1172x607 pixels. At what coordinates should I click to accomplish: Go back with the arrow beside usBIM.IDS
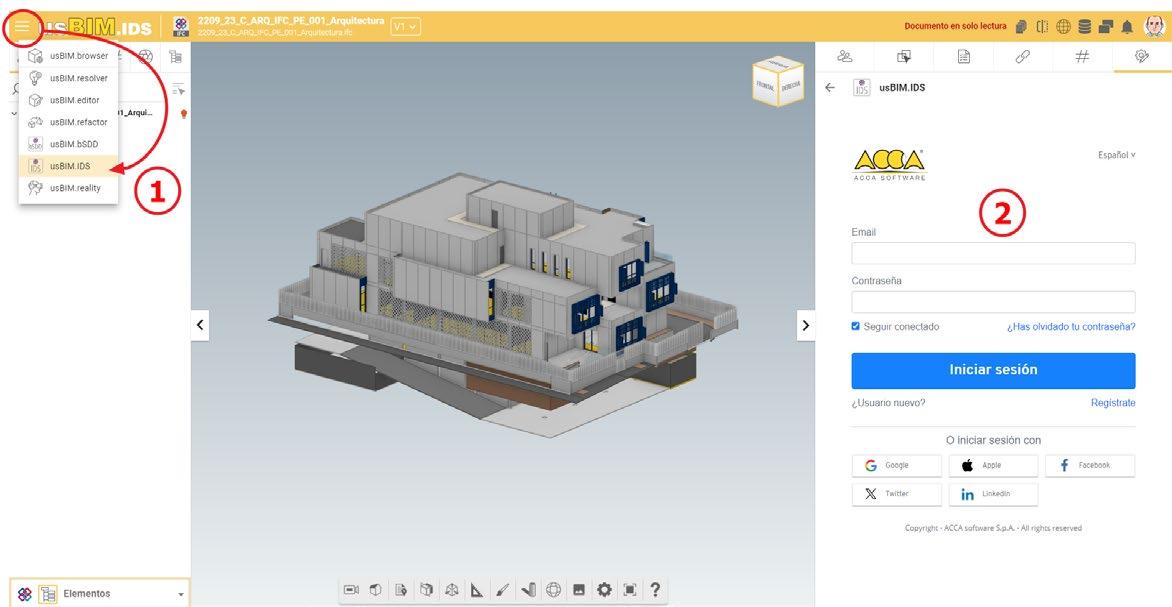click(830, 87)
